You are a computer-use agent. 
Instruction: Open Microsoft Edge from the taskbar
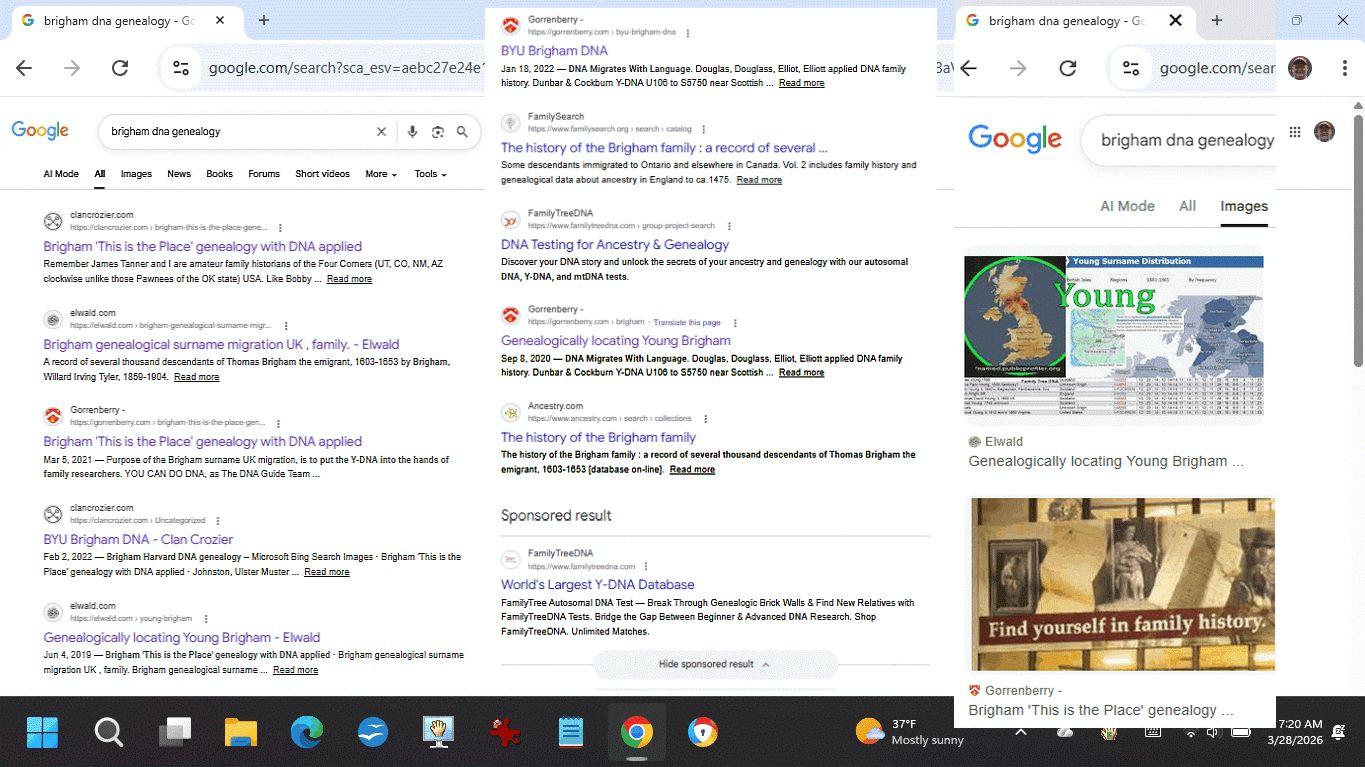pos(307,733)
